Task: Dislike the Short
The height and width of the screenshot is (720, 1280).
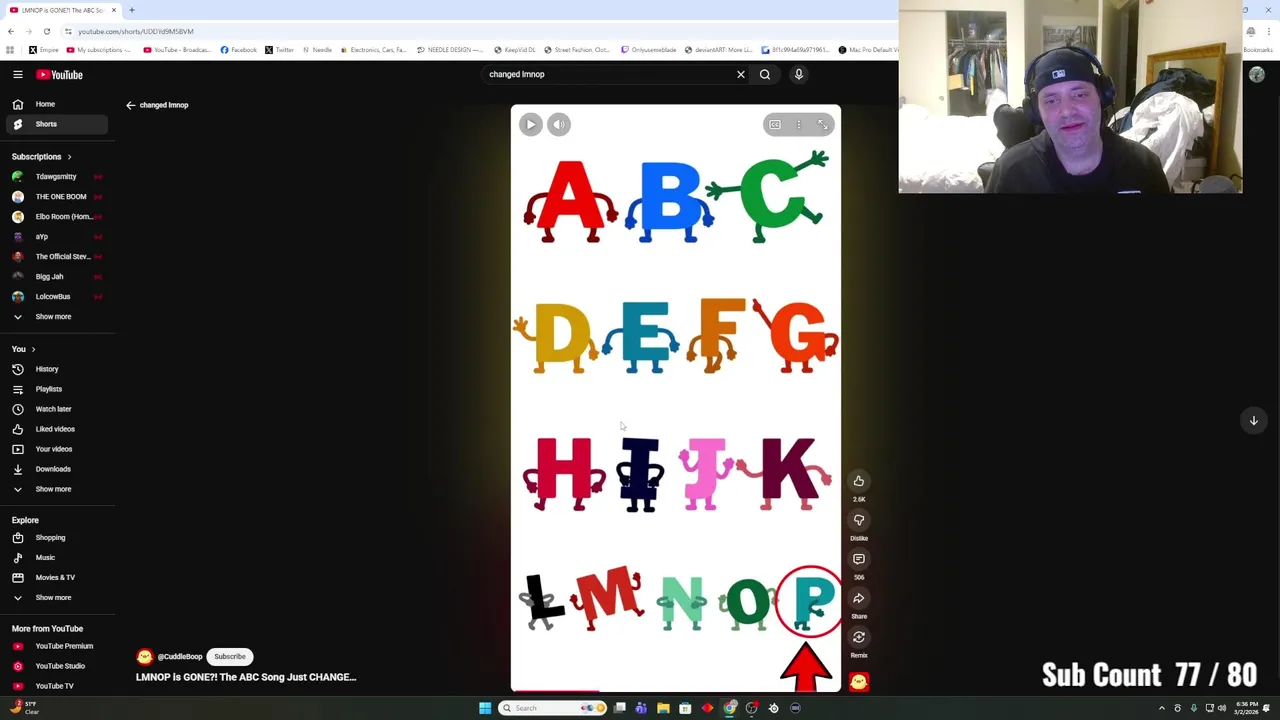Action: point(859,520)
